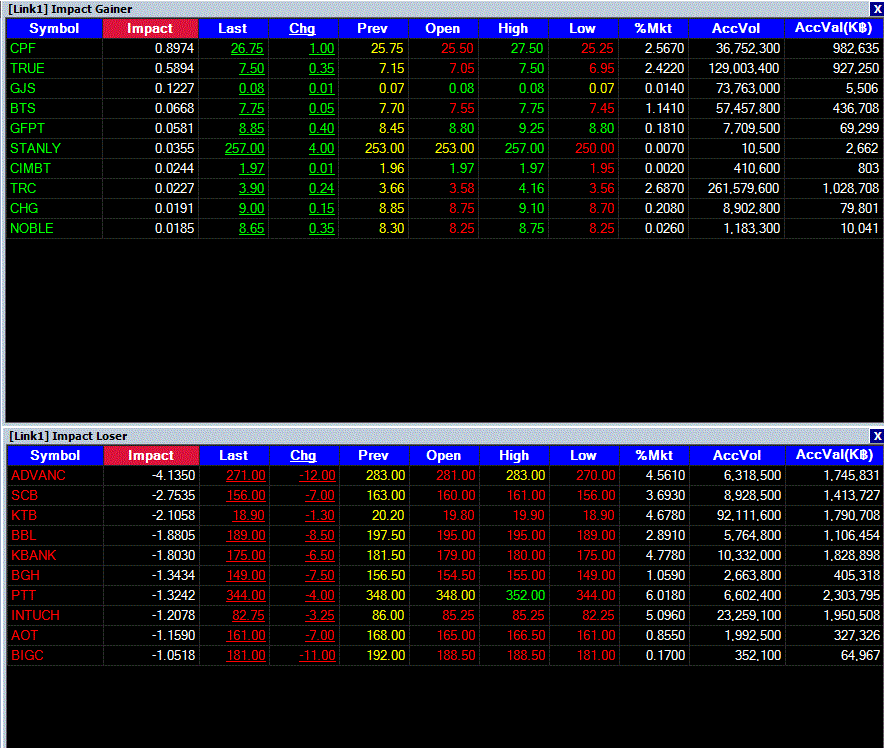Click ADVANC impact value -4.1350
884x748 pixels.
173,476
